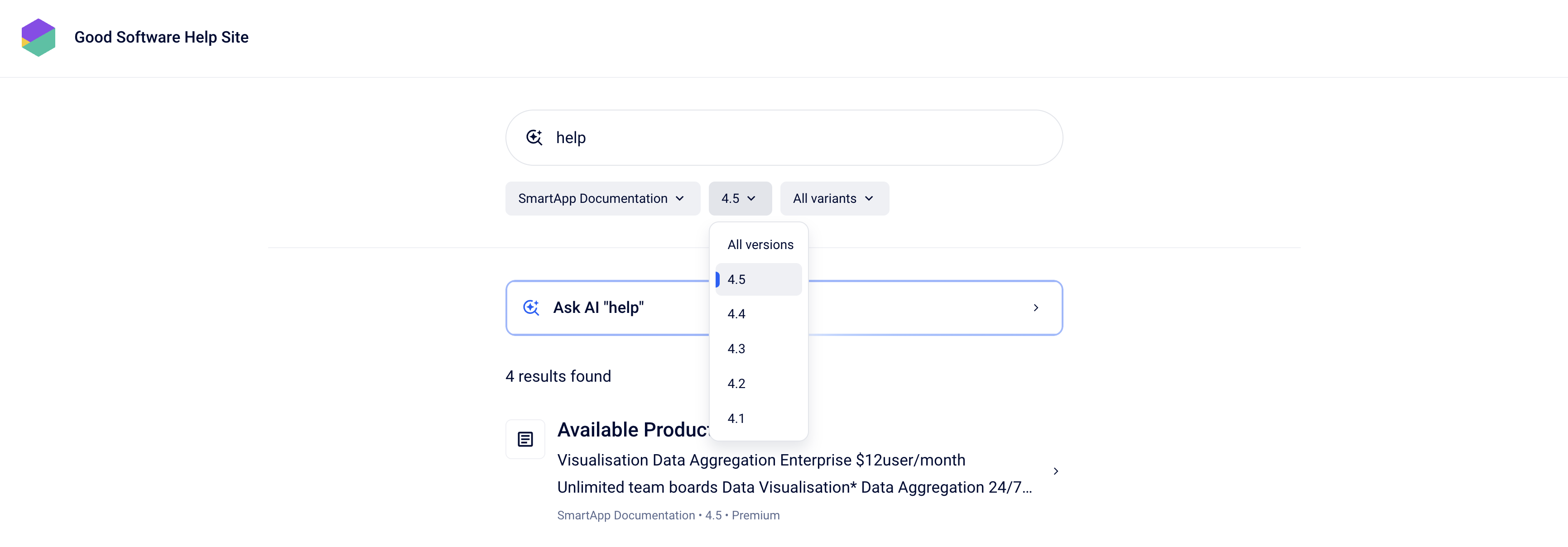Click the document icon beside Available Products
1568x547 pixels.
(x=525, y=439)
